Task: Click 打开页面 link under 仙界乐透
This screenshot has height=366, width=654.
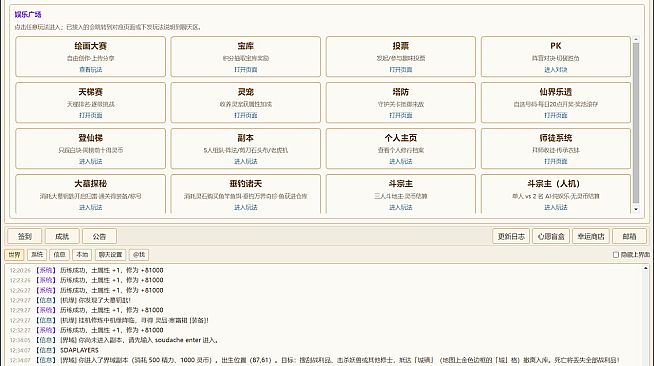Action: [x=556, y=115]
